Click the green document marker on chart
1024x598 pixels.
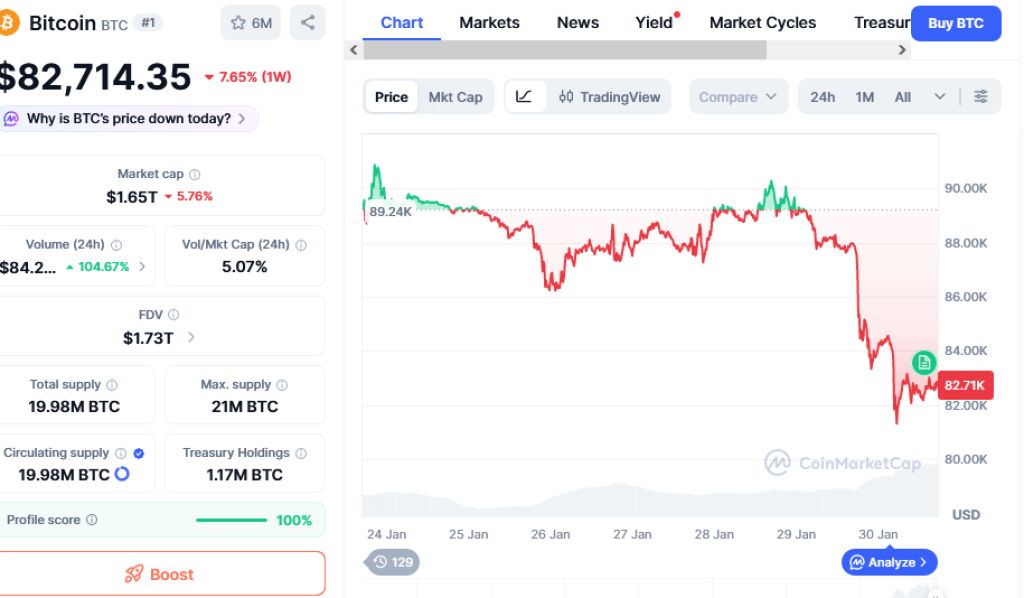(924, 362)
